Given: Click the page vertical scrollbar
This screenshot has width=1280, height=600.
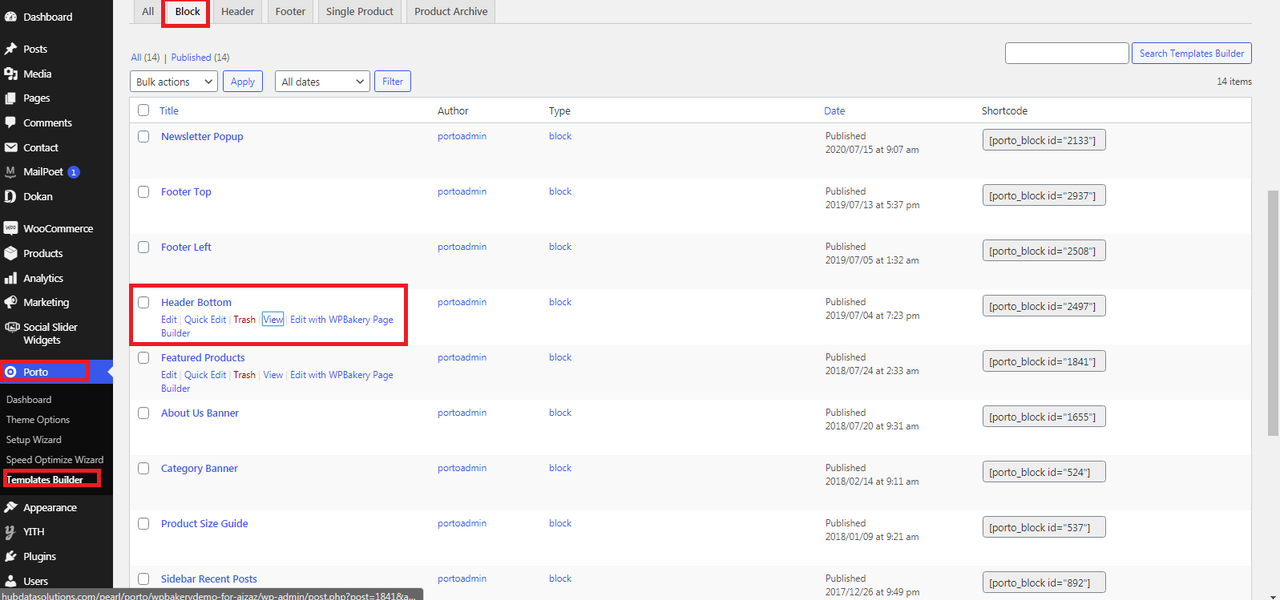Looking at the screenshot, I should 1273,313.
